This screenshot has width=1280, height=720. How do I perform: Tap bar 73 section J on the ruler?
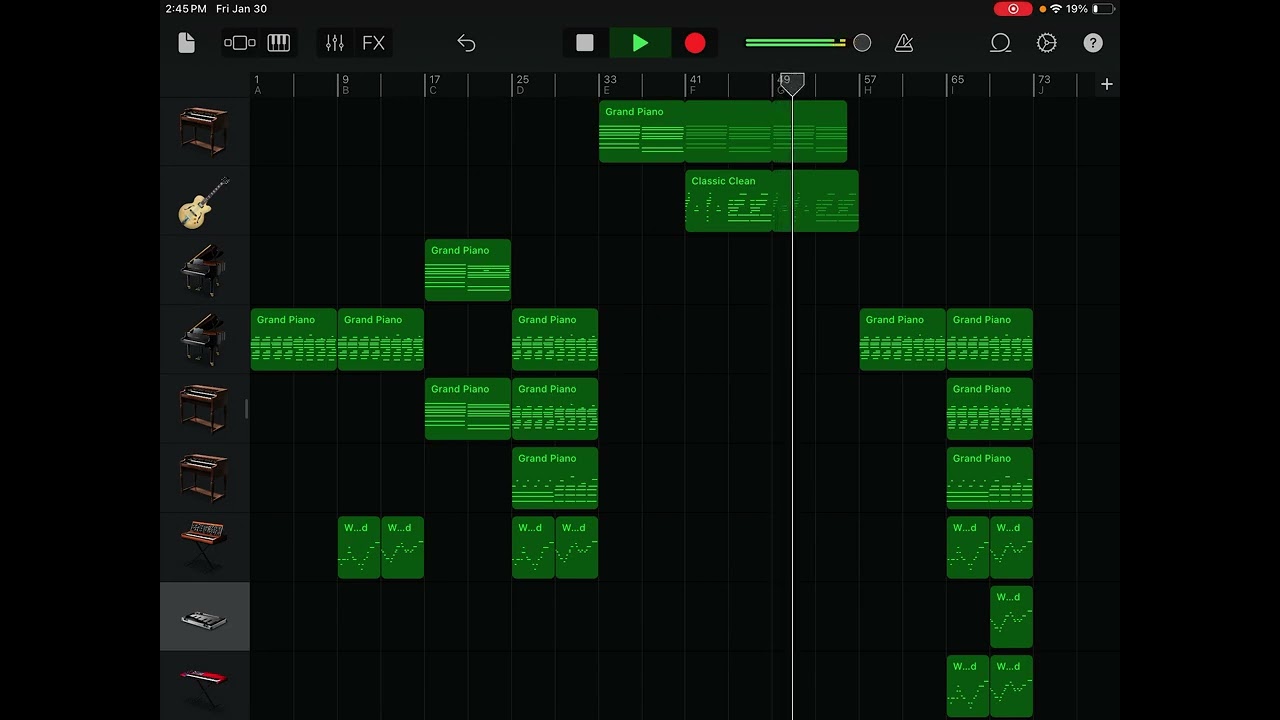point(1044,84)
